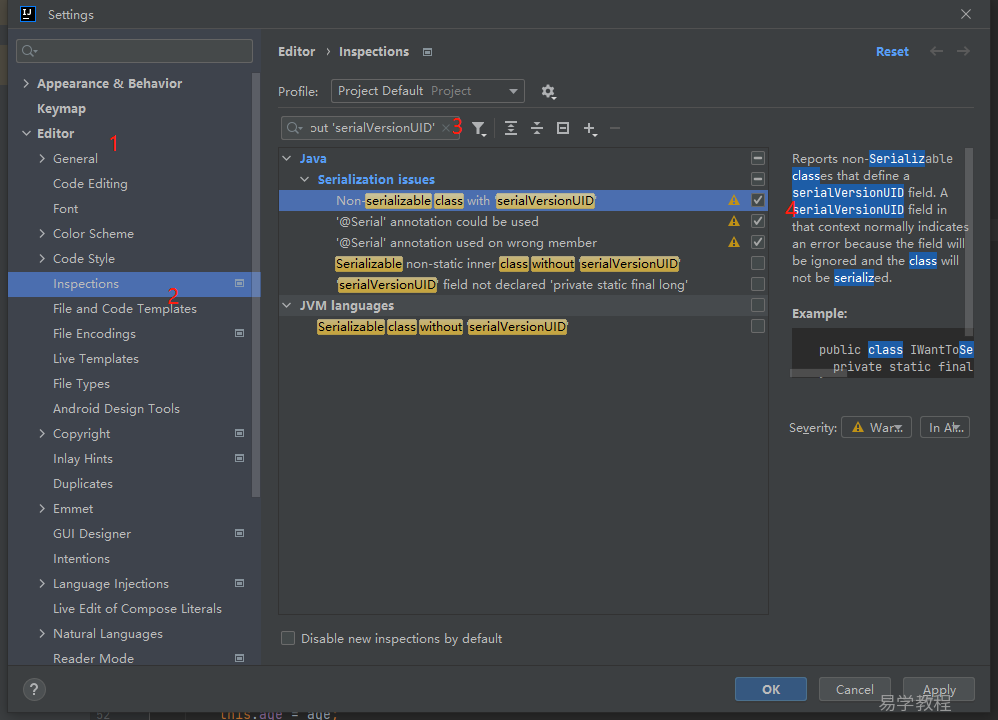
Task: Click the search magnifier in inspections filter field
Action: [294, 128]
